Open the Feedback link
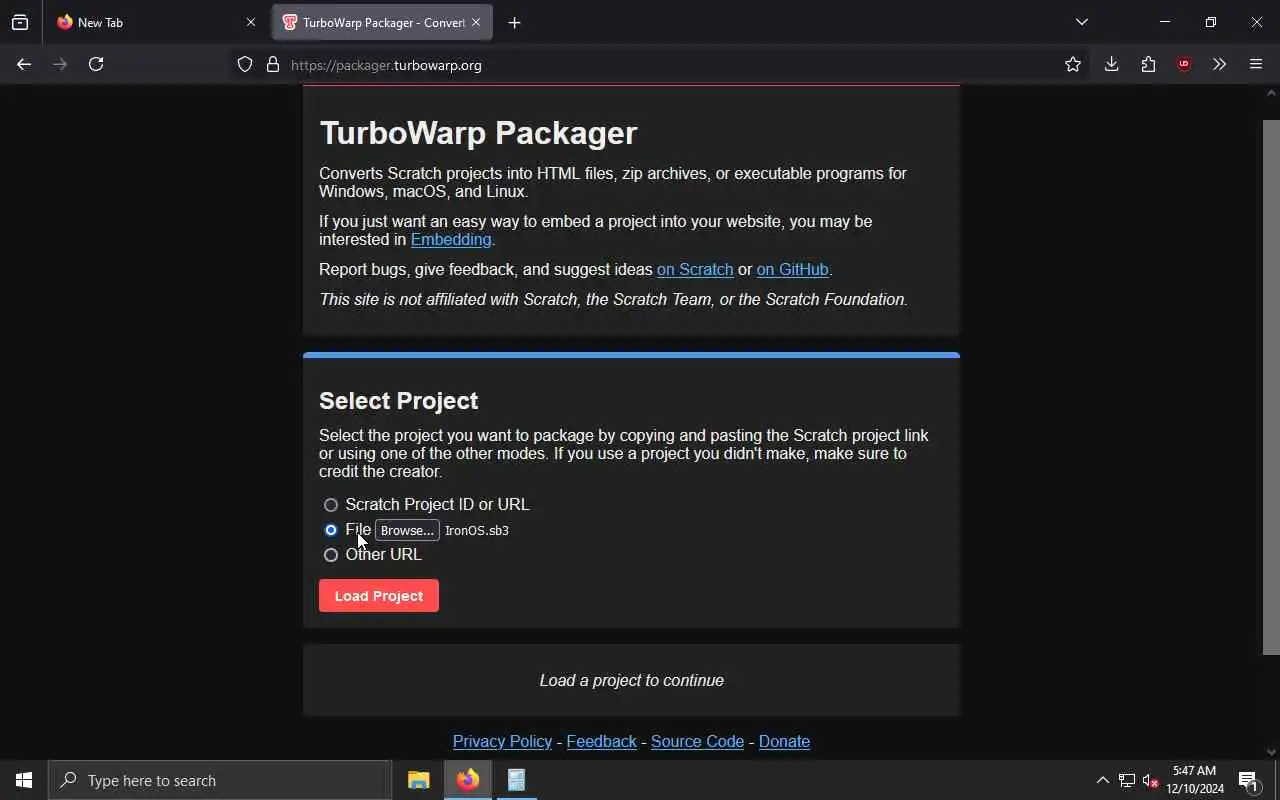Viewport: 1280px width, 800px height. [601, 742]
